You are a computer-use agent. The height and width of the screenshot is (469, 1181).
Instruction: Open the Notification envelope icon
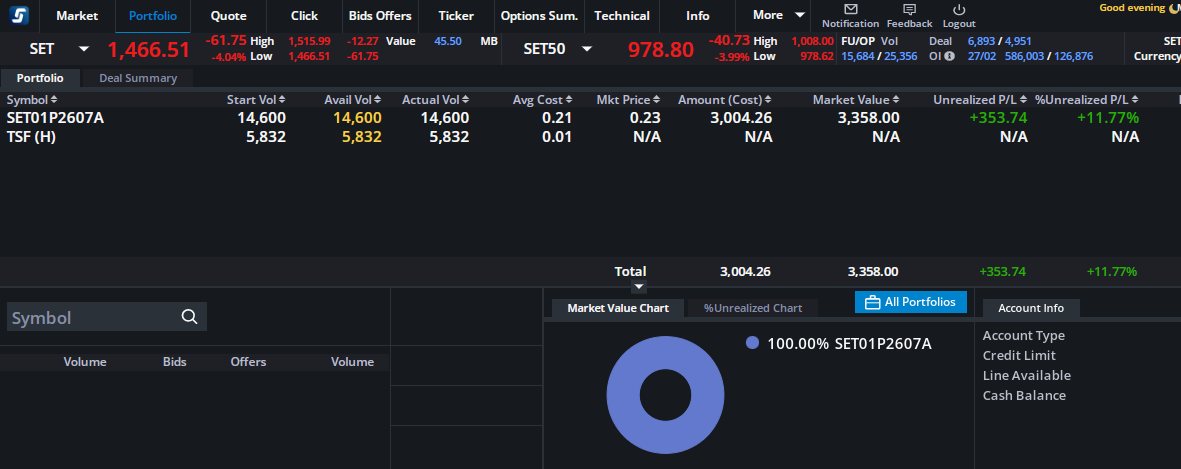point(850,9)
